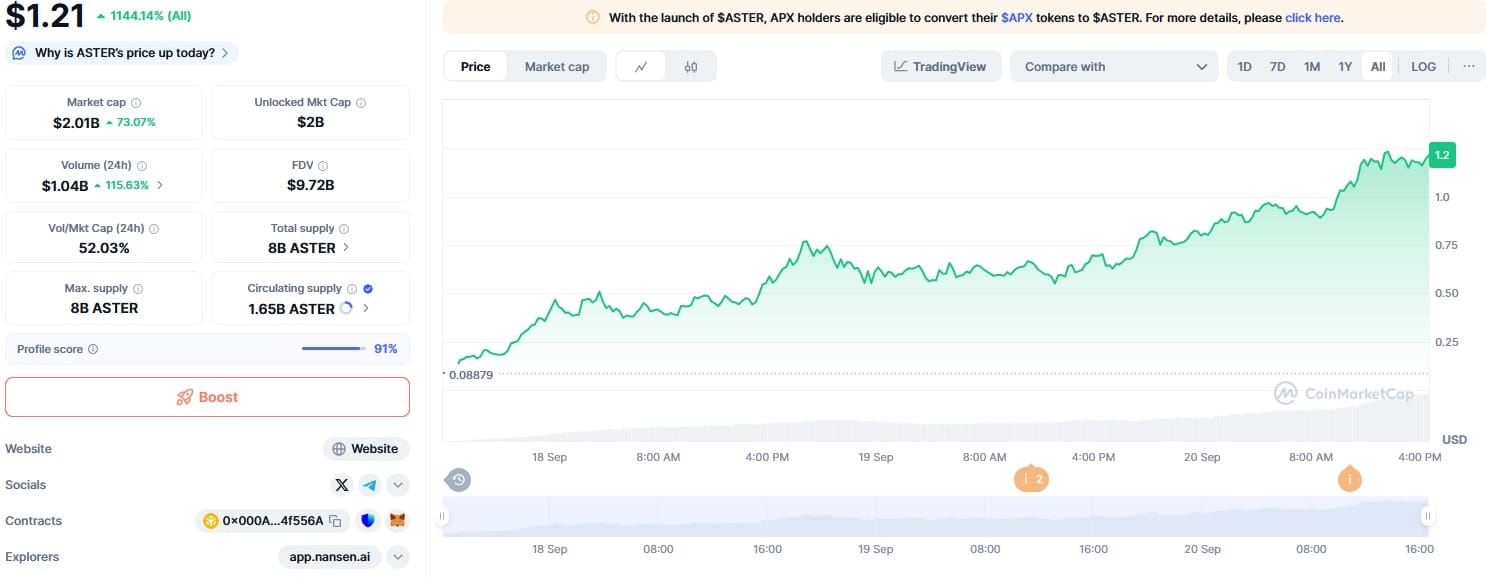The width and height of the screenshot is (1486, 577).
Task: Click the 0.08879 starting price label
Action: coord(469,375)
